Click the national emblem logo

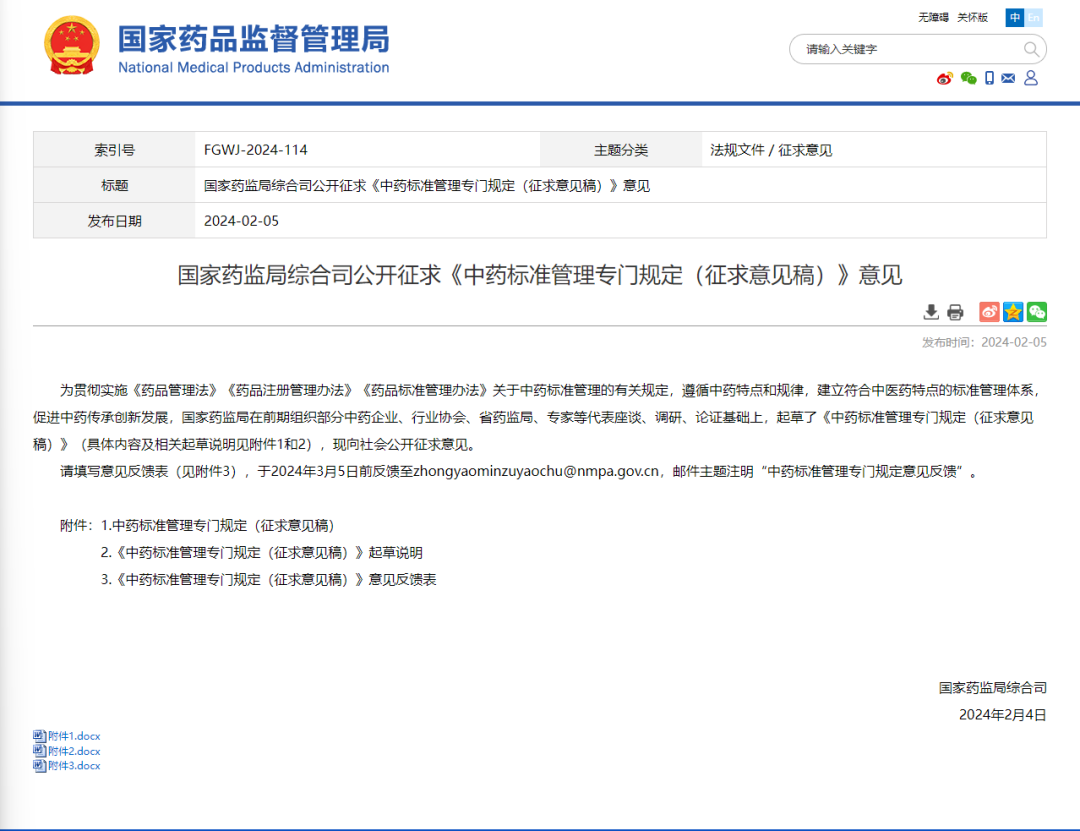pos(72,45)
